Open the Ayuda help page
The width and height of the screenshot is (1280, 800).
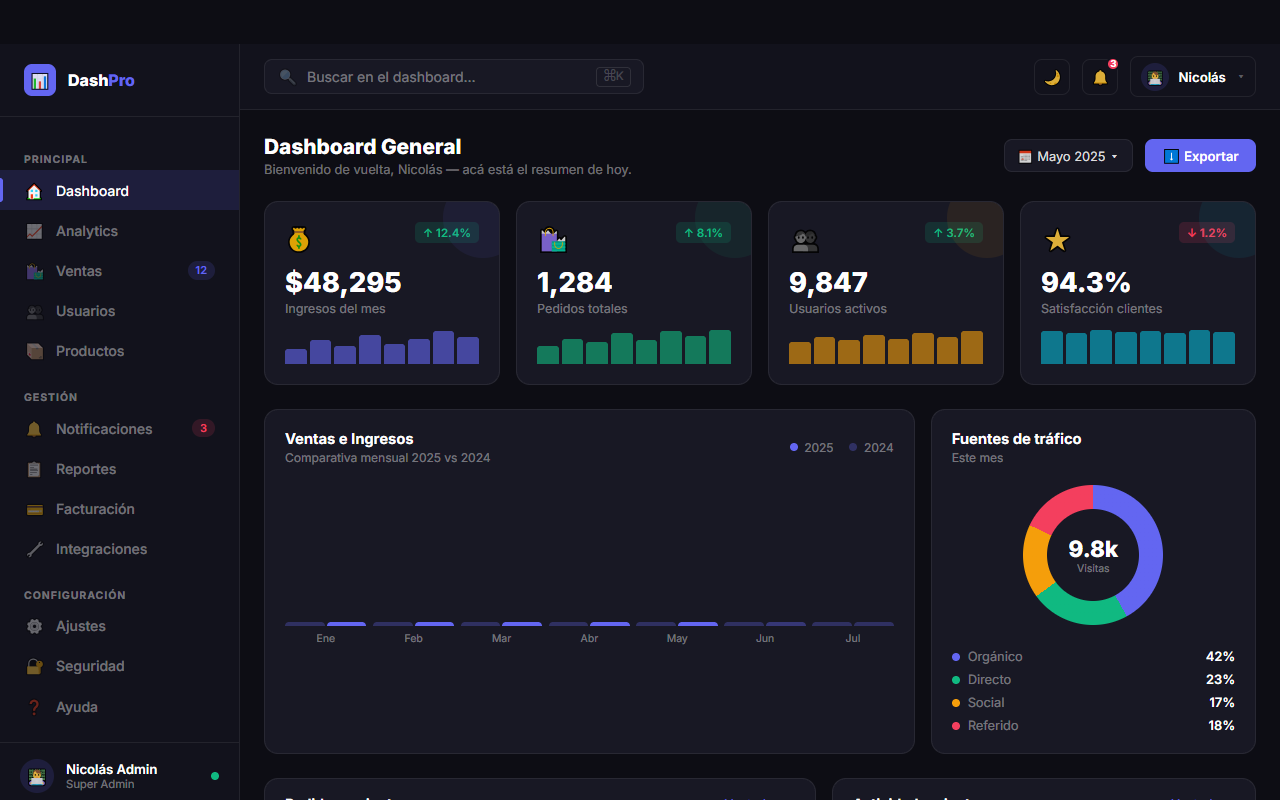click(x=119, y=707)
